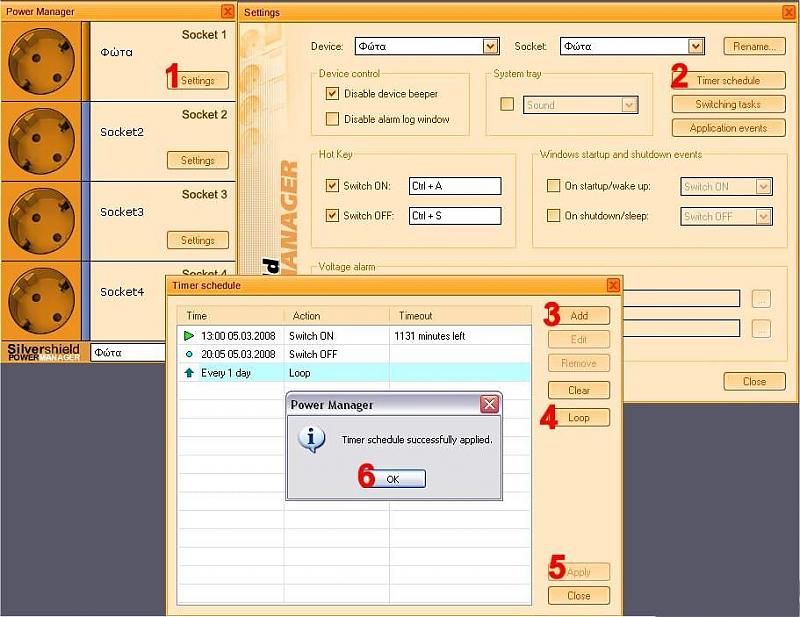Image resolution: width=800 pixels, height=617 pixels.
Task: Click the Switch OFF hot key input field
Action: (x=454, y=216)
